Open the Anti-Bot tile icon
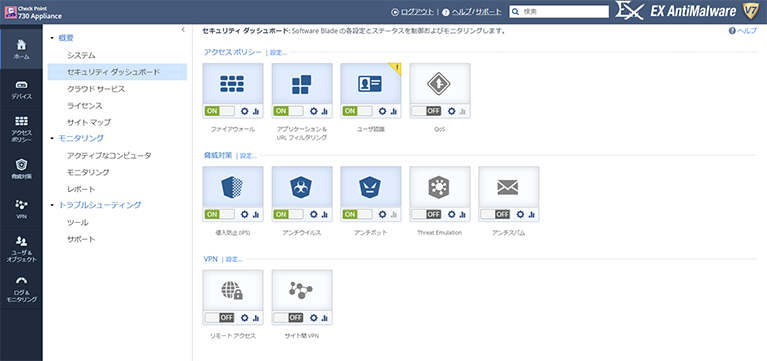This screenshot has width=767, height=361. [370, 187]
